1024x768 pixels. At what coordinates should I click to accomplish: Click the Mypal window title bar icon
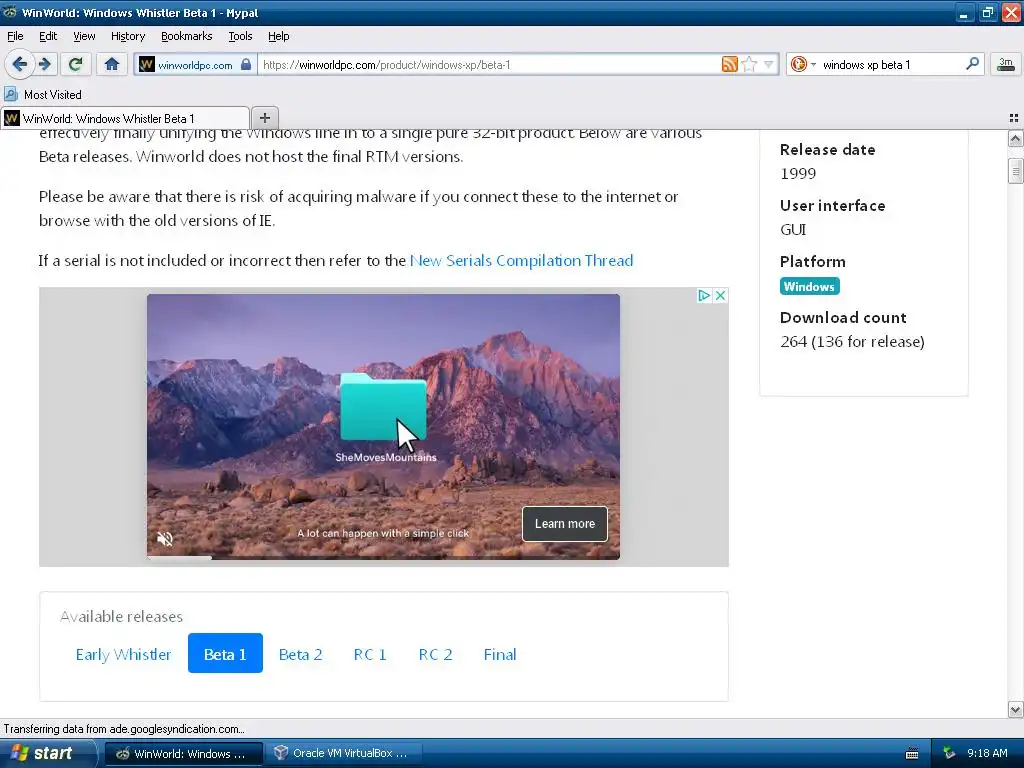10,12
